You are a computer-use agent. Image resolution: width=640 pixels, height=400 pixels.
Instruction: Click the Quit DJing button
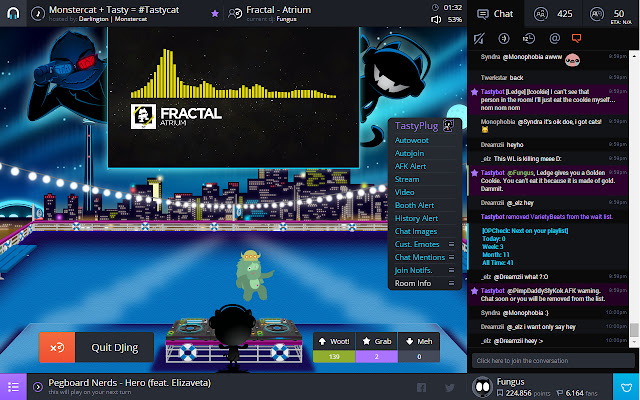click(x=115, y=347)
